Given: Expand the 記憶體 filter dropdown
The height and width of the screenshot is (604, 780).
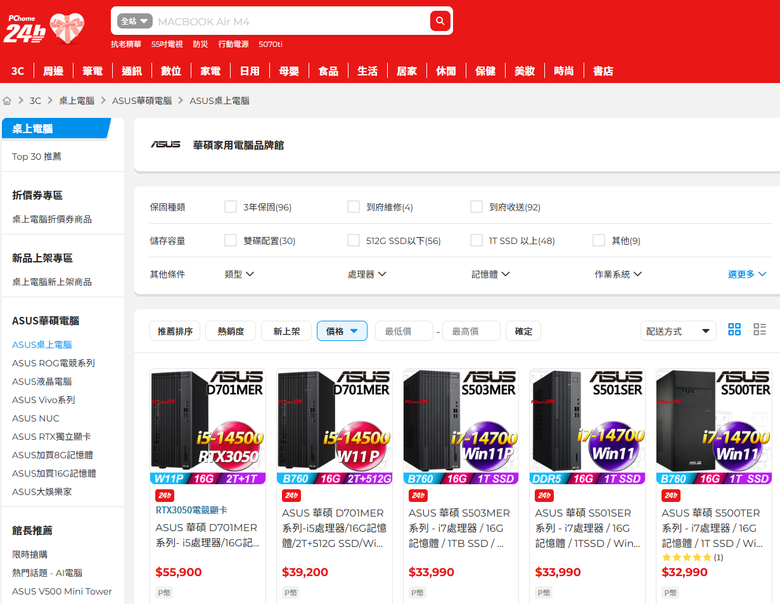Looking at the screenshot, I should (x=490, y=274).
